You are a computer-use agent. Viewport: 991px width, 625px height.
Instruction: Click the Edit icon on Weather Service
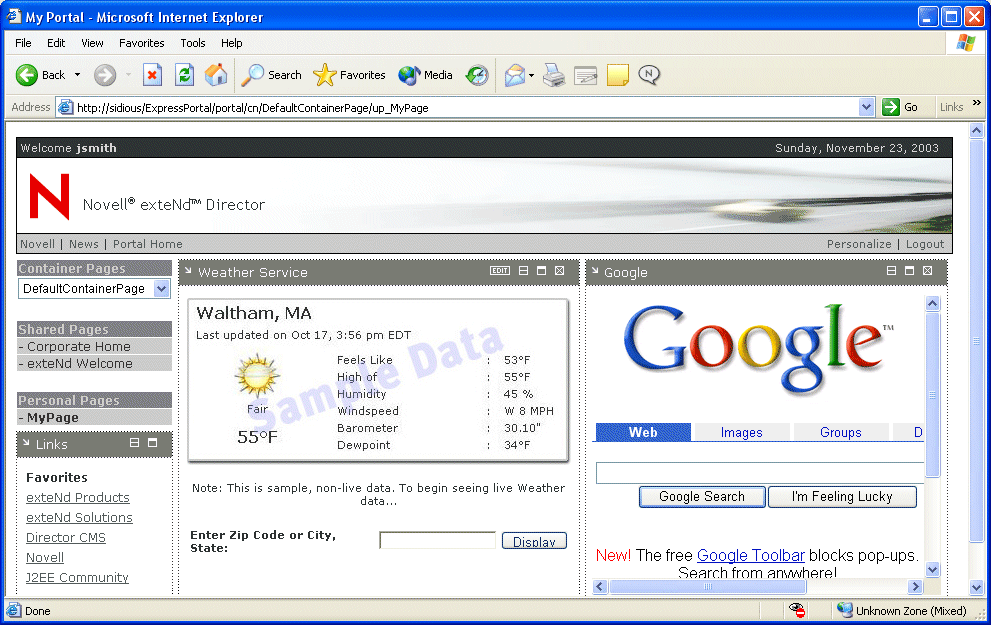coord(500,270)
